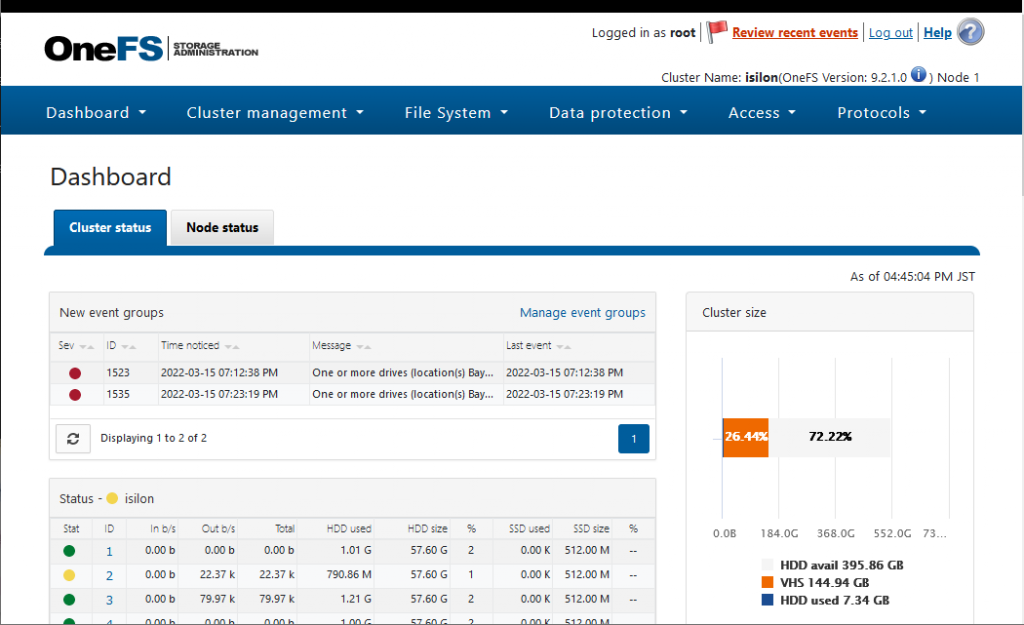Screen dimensions: 1024x625
Task: Click the 'SSD size' column header
Action: 591,529
